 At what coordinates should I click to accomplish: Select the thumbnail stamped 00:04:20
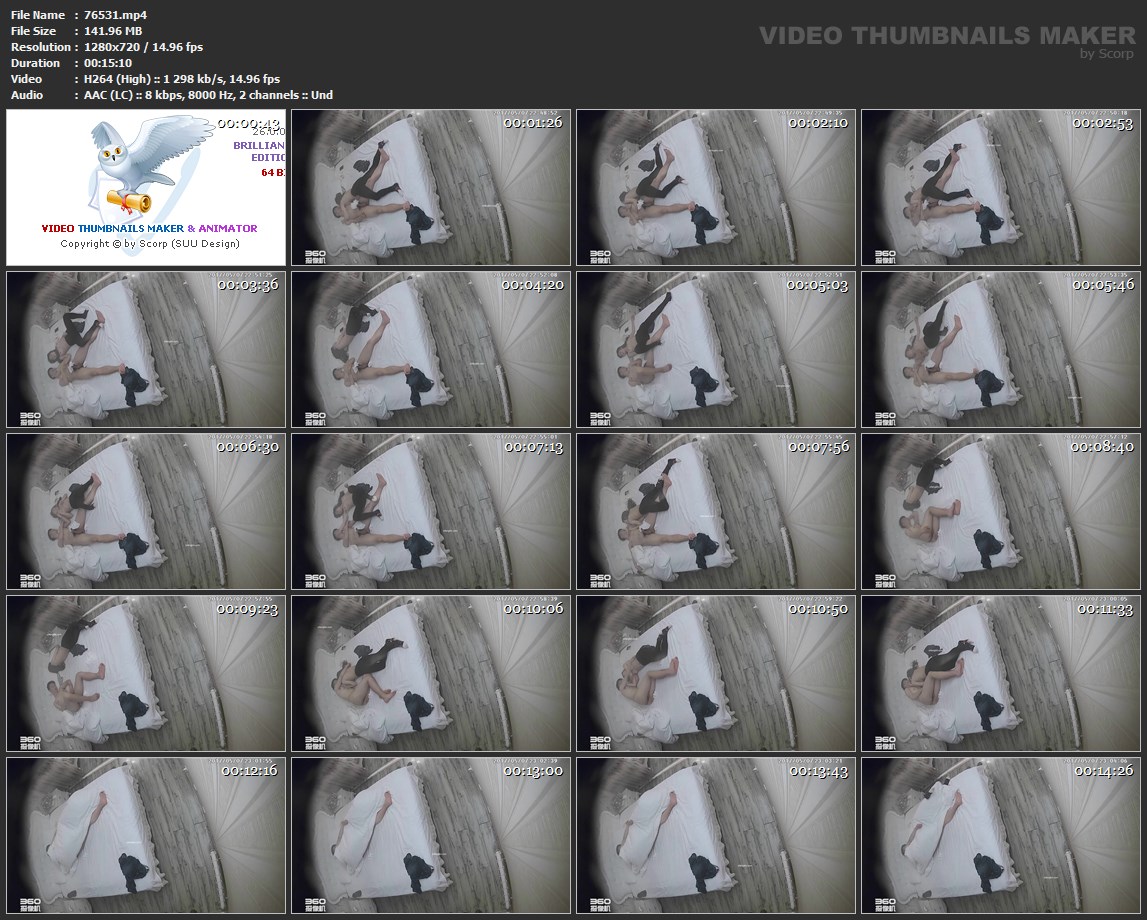[x=431, y=349]
